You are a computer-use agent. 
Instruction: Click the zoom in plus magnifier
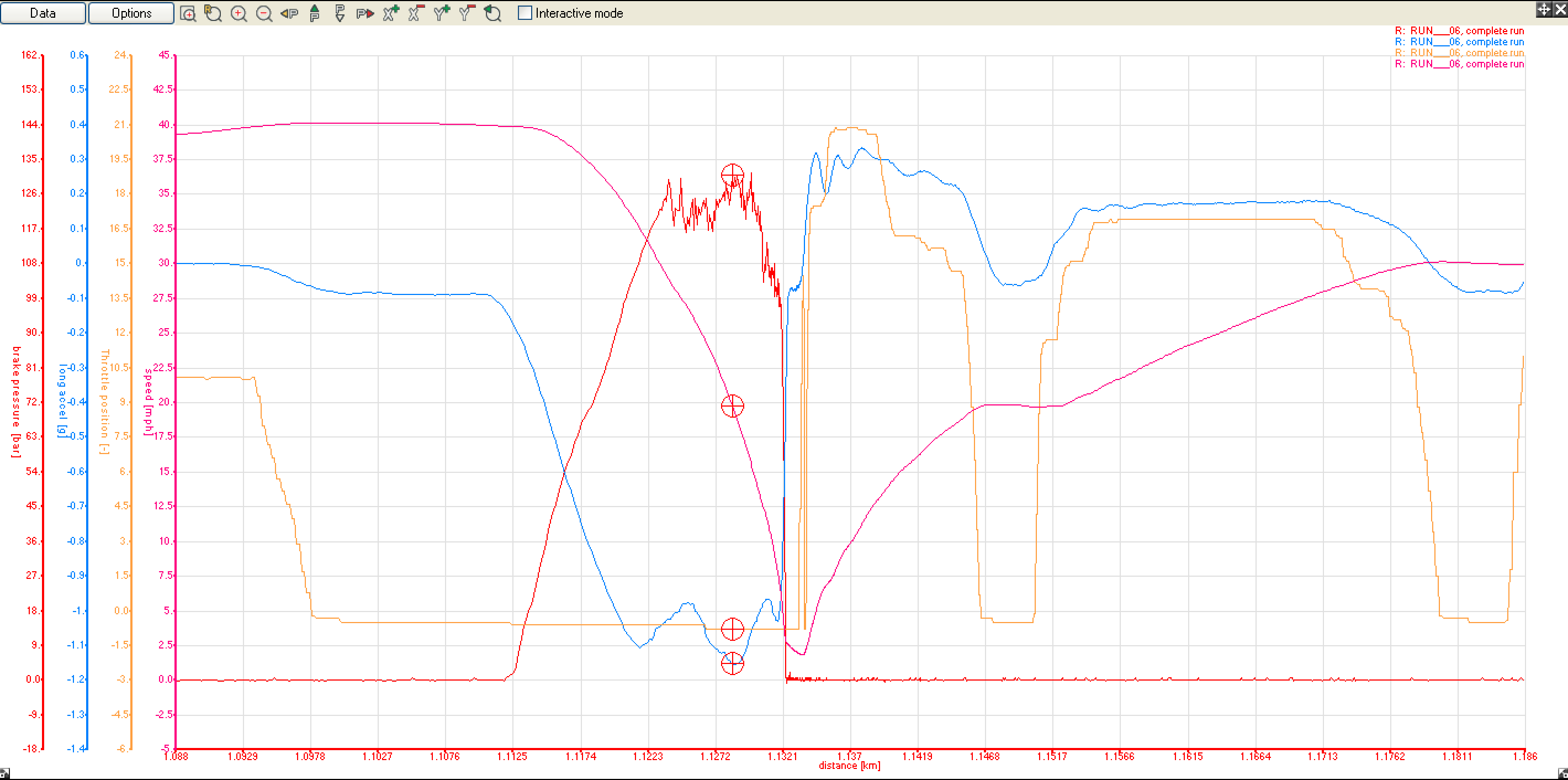click(239, 13)
